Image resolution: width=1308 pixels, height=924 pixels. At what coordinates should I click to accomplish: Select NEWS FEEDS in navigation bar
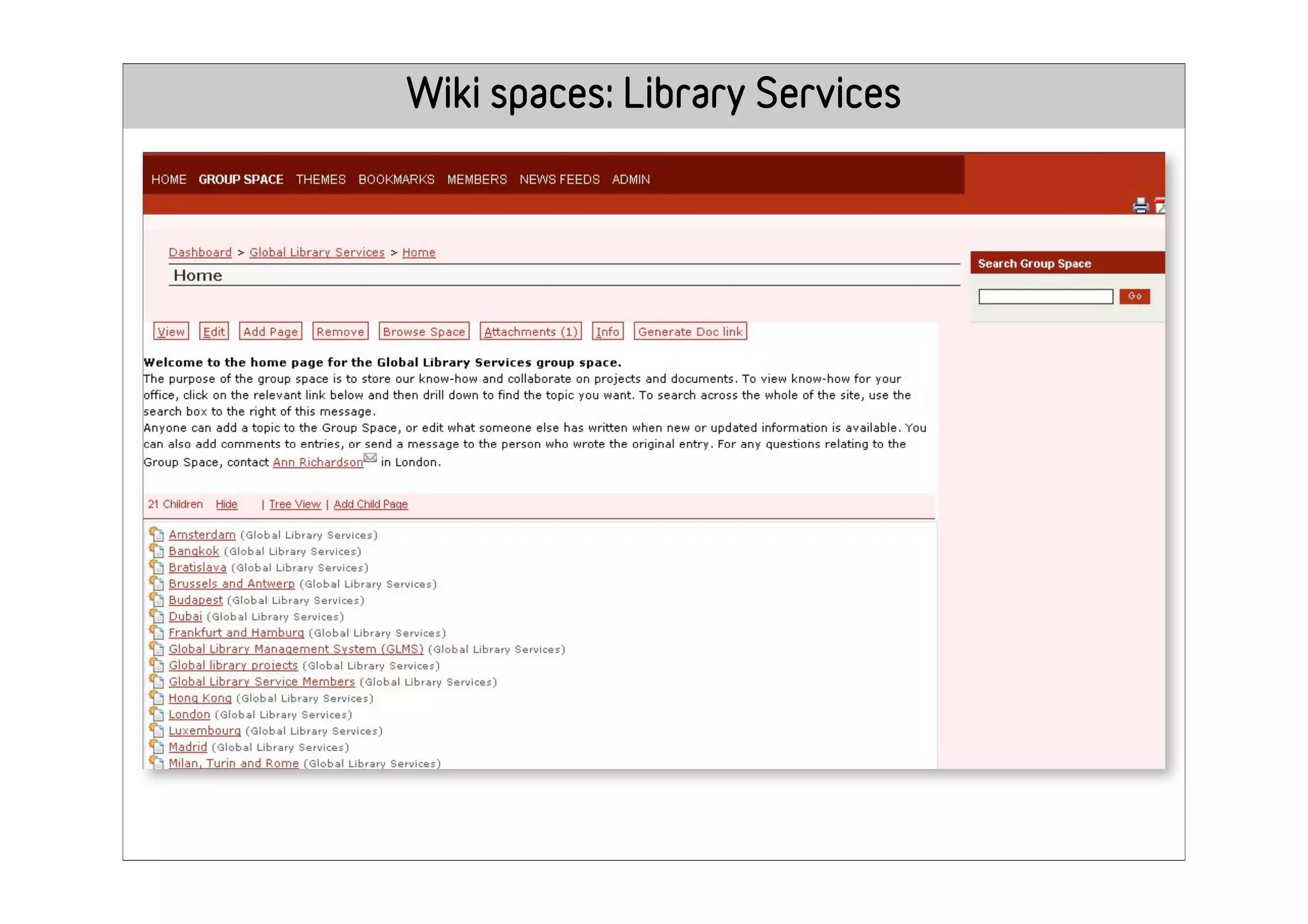tap(559, 179)
